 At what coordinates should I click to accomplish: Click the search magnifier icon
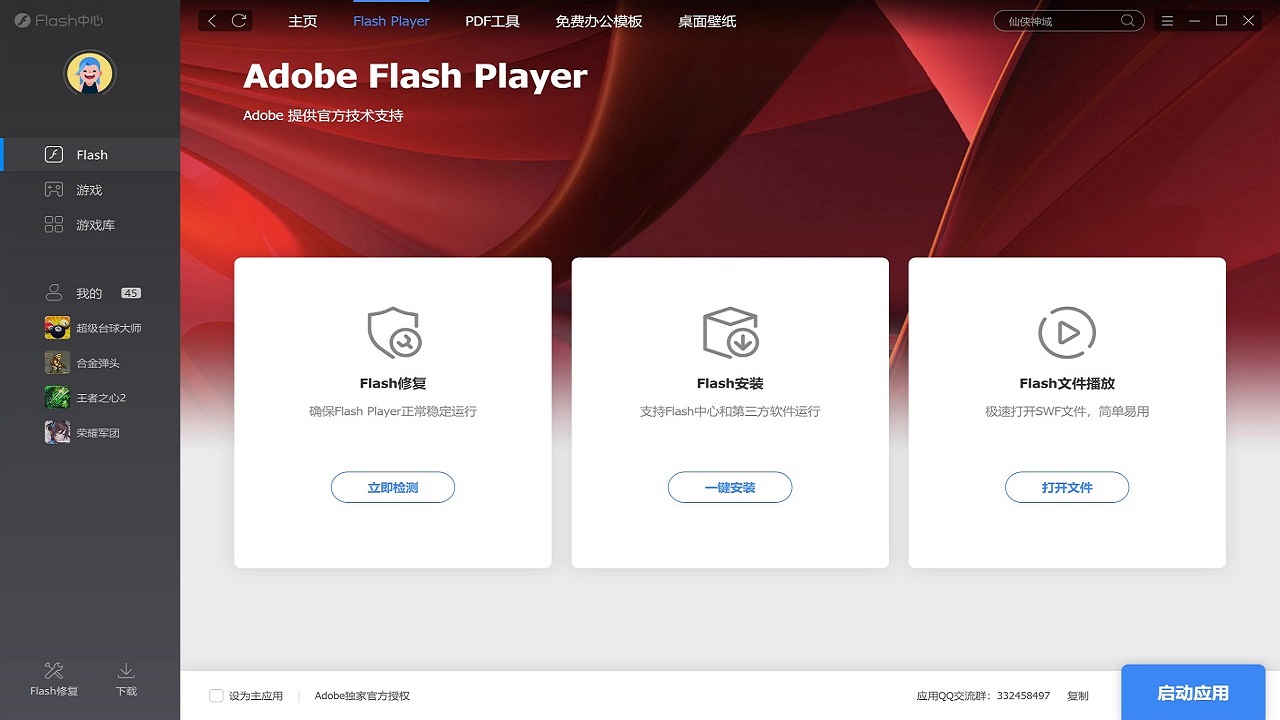[1127, 20]
